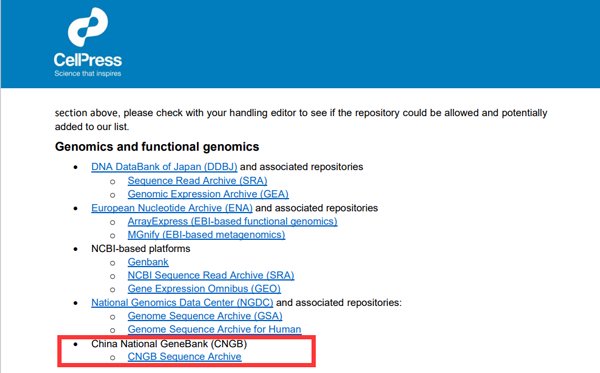This screenshot has width=600, height=373.
Task: Open the Gene Expression Omnibus (GEO) link
Action: [204, 289]
